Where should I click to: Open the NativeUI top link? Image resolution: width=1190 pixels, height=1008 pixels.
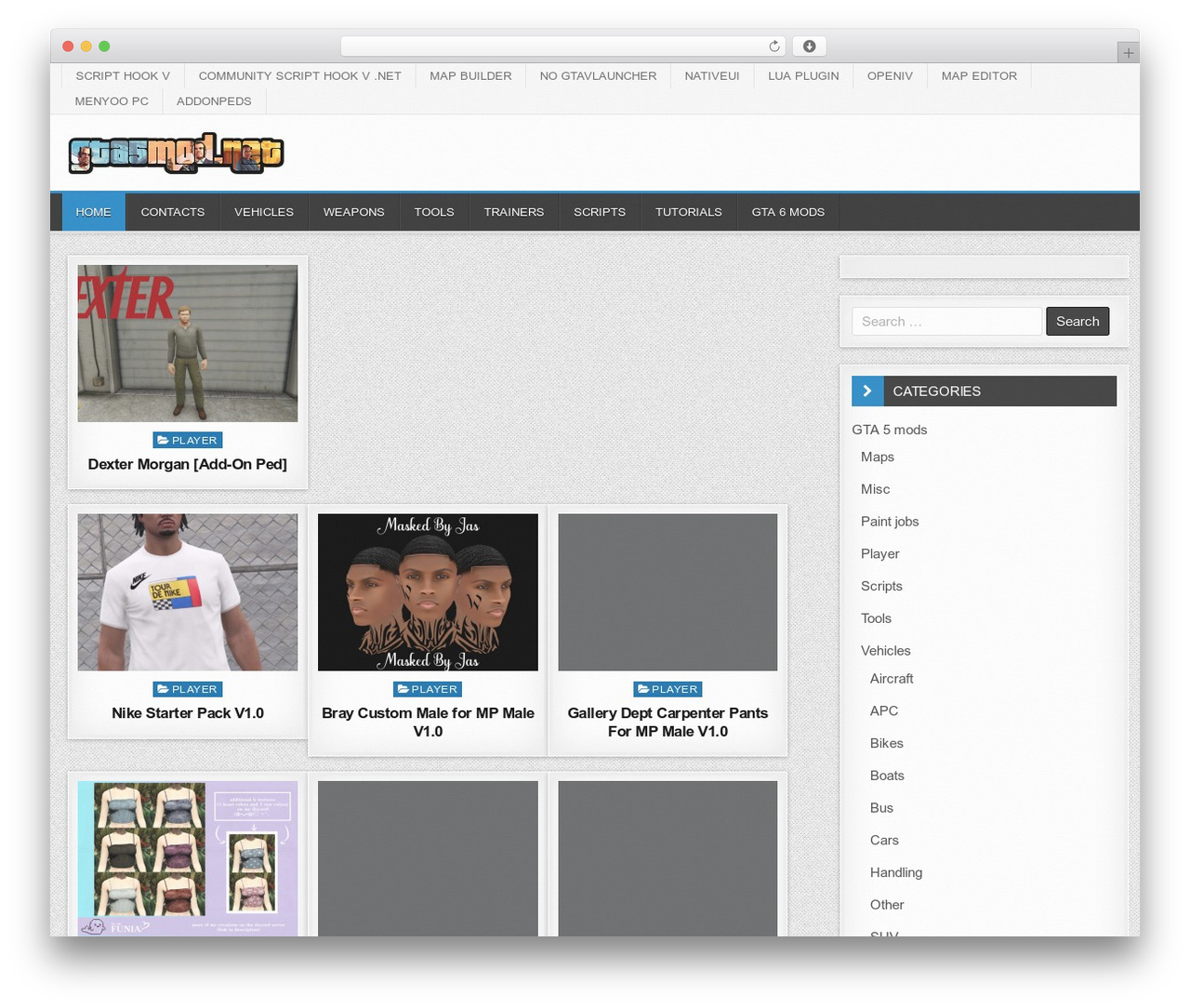pos(712,76)
